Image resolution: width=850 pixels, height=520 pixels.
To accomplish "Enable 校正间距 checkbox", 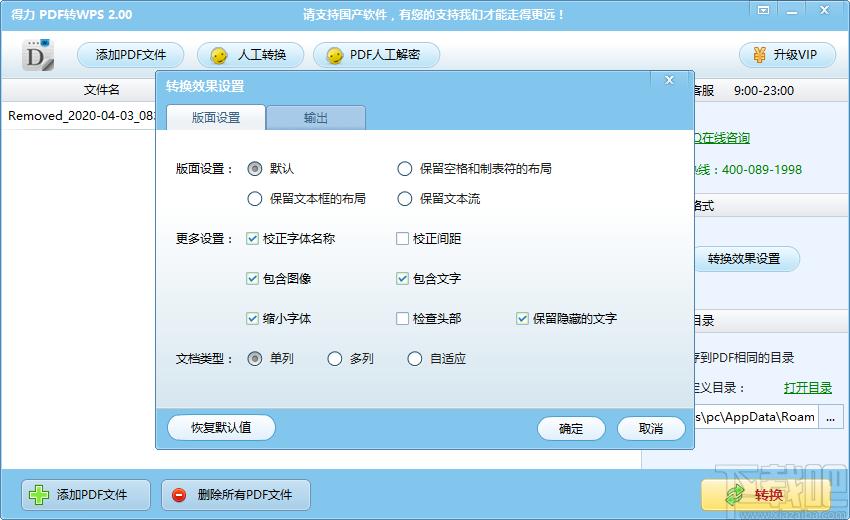I will [x=402, y=239].
